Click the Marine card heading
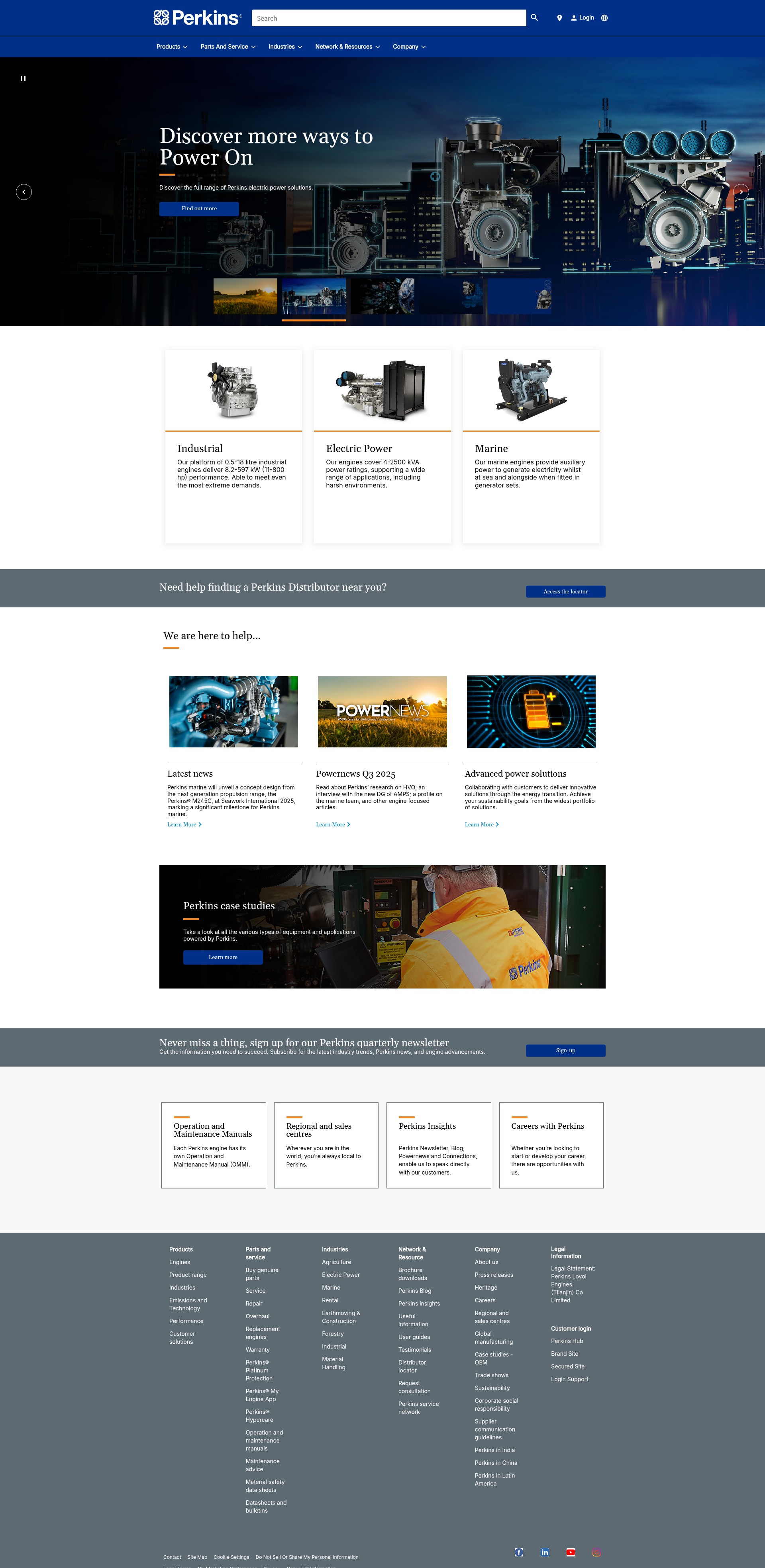Viewport: 765px width, 1568px height. click(x=491, y=448)
